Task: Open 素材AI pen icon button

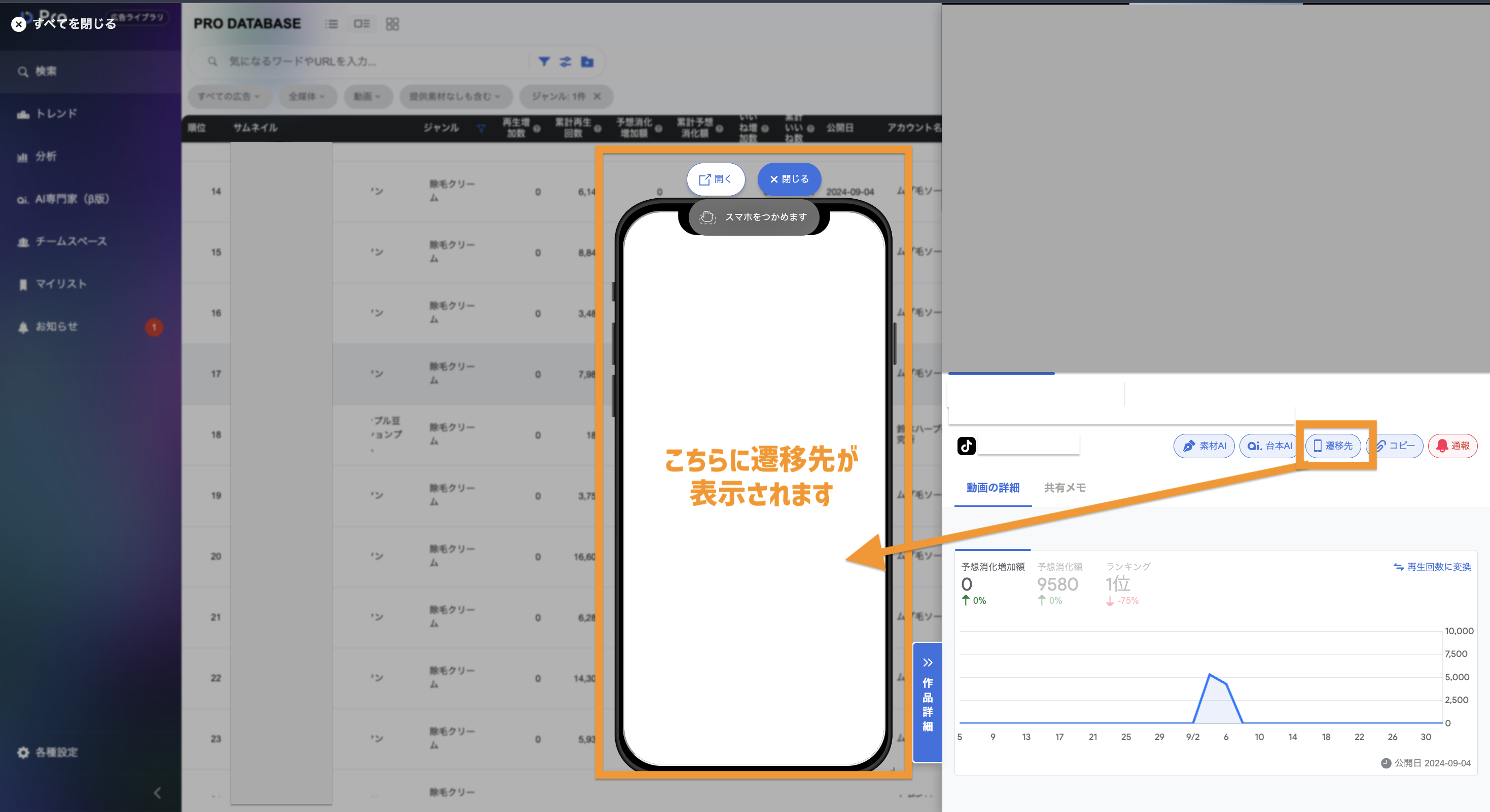Action: [x=1203, y=446]
